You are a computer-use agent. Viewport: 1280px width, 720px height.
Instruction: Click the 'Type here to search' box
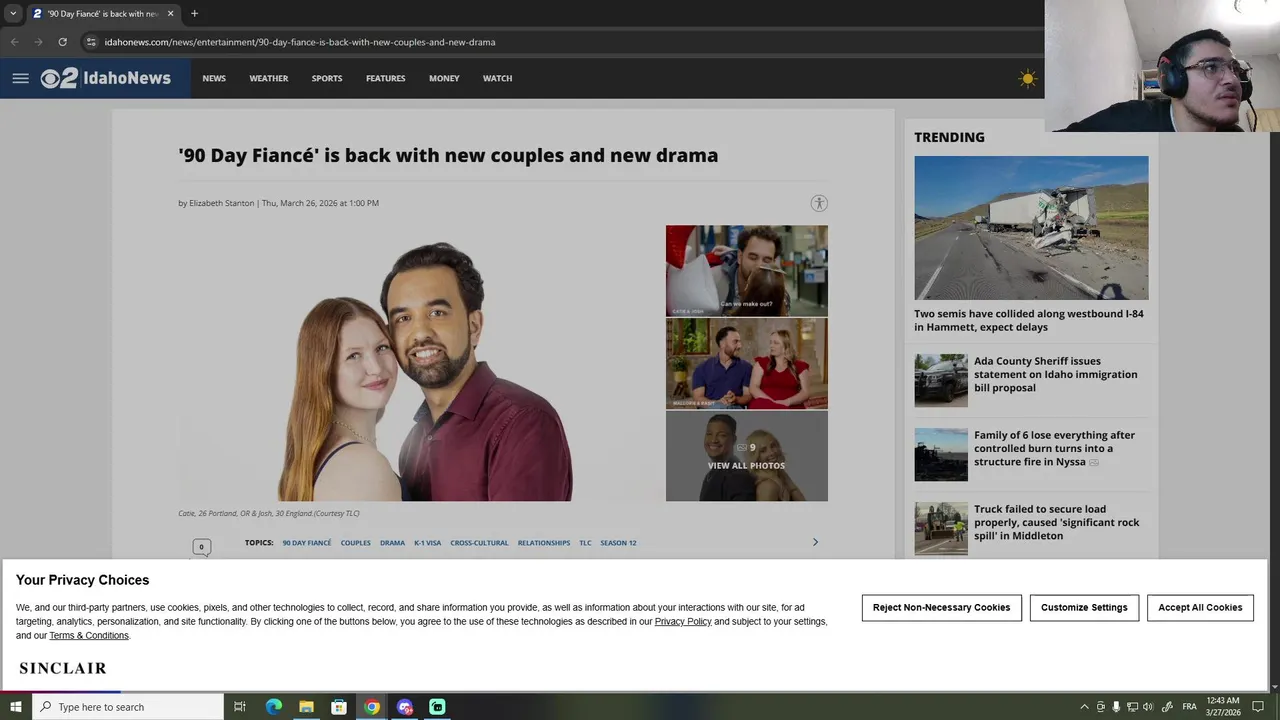point(128,707)
